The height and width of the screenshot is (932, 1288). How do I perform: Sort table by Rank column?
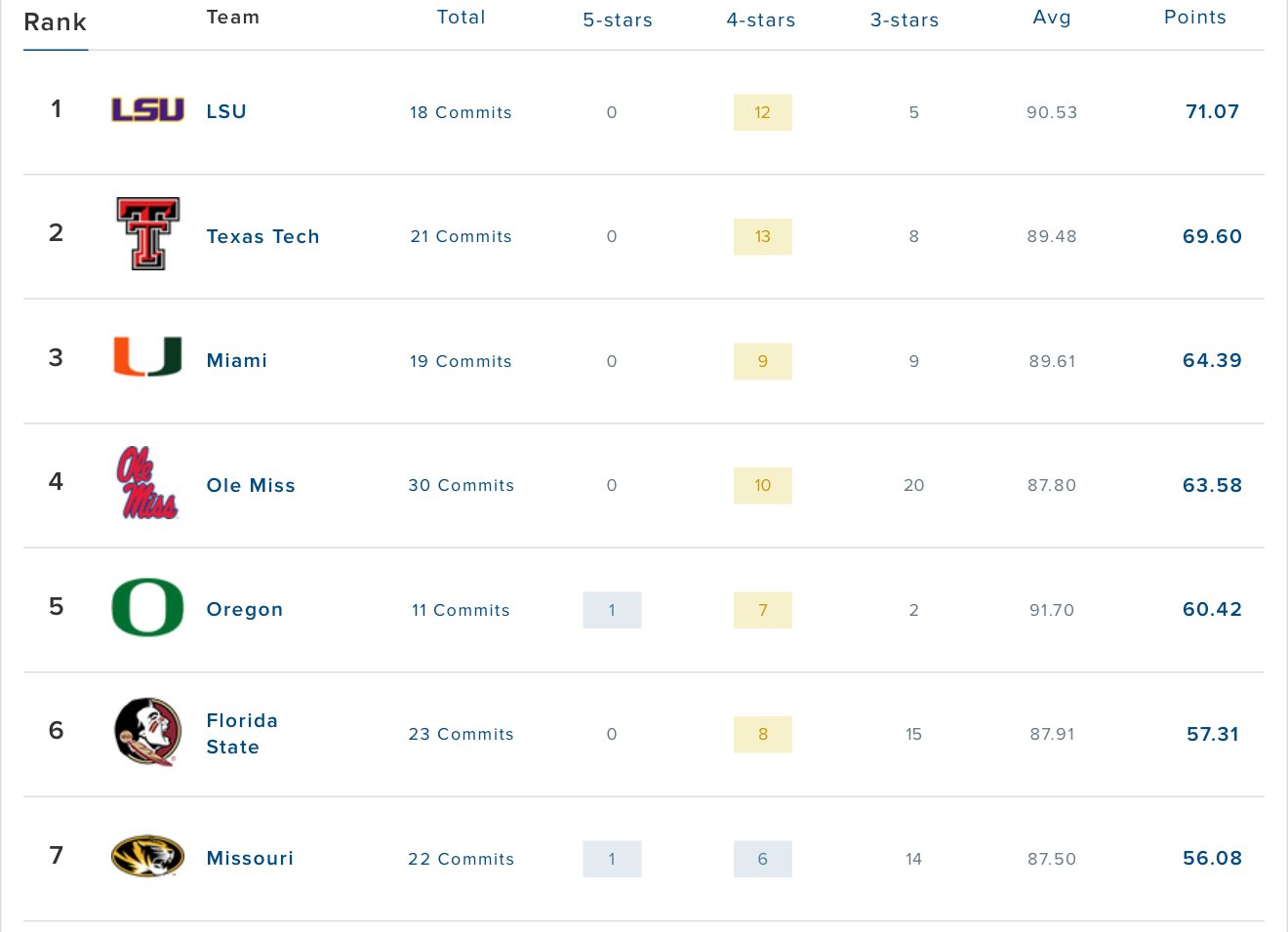(x=55, y=22)
